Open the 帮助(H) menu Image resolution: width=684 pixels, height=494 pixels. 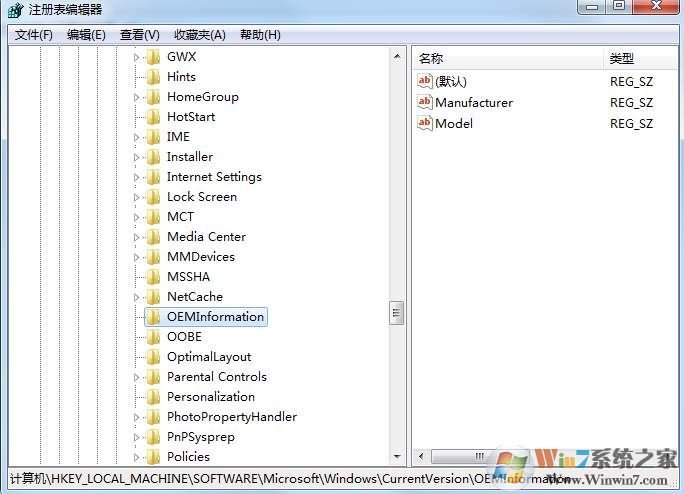[x=260, y=35]
